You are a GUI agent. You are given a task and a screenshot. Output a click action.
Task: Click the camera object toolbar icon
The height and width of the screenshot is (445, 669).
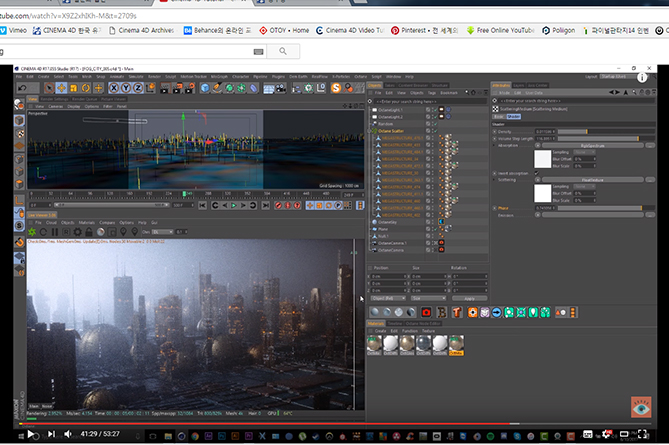281,88
